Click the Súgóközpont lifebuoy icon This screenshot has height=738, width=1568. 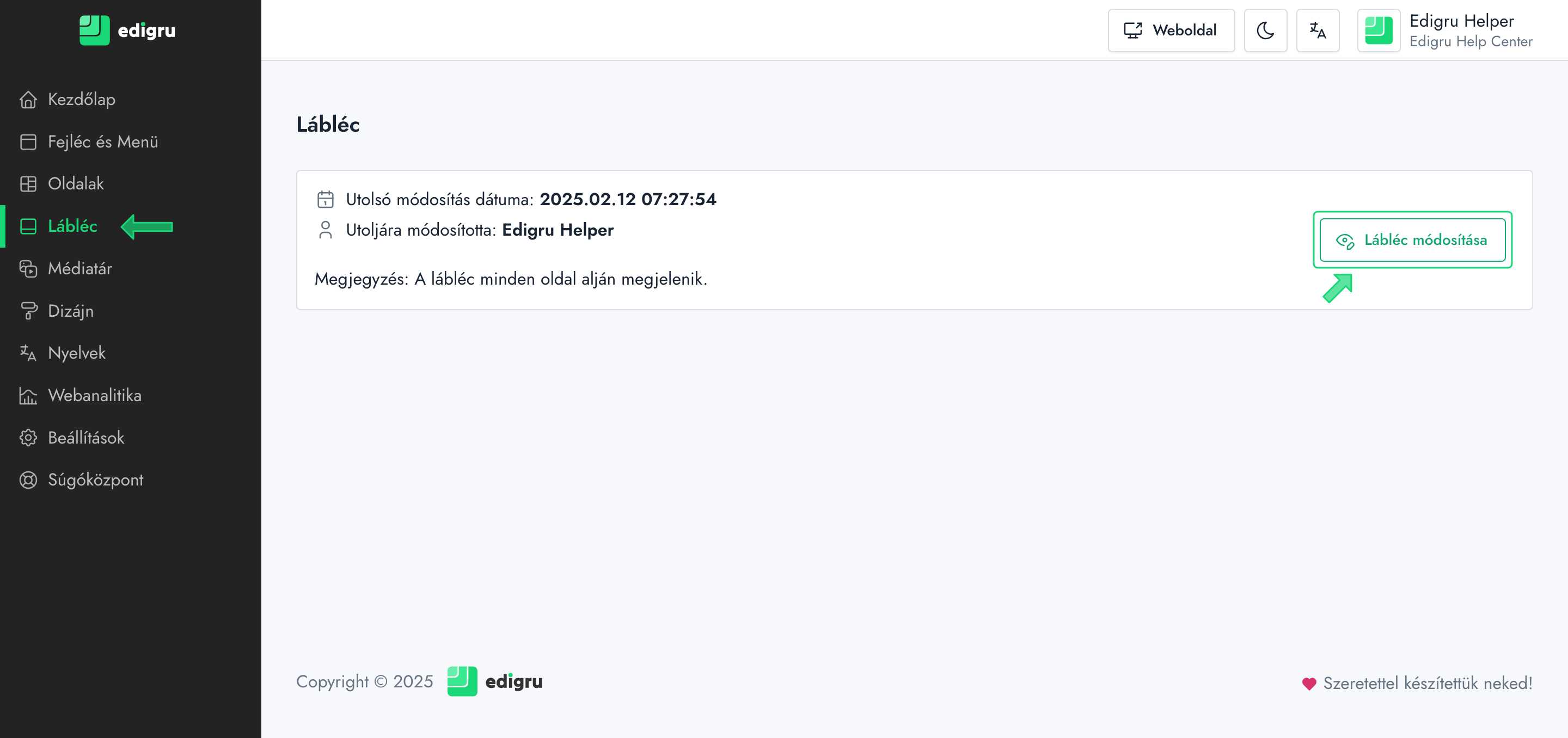click(28, 480)
